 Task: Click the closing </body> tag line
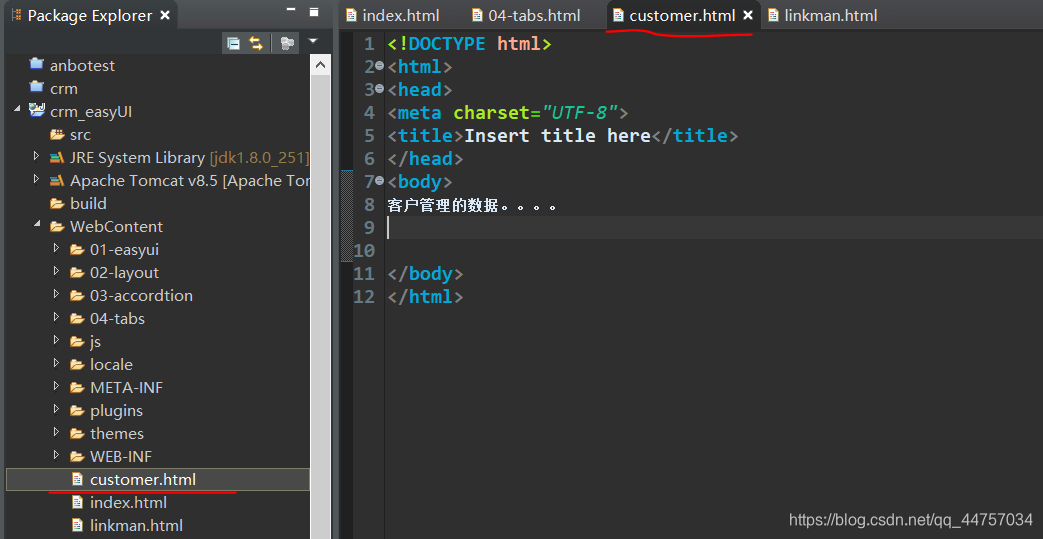tap(425, 273)
